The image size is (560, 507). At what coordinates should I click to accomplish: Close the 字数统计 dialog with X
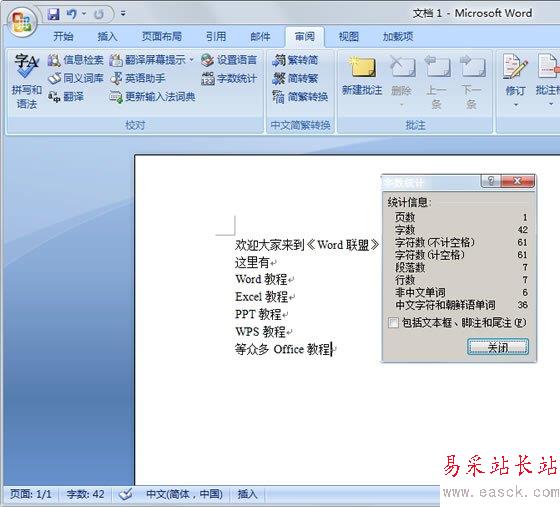(518, 181)
